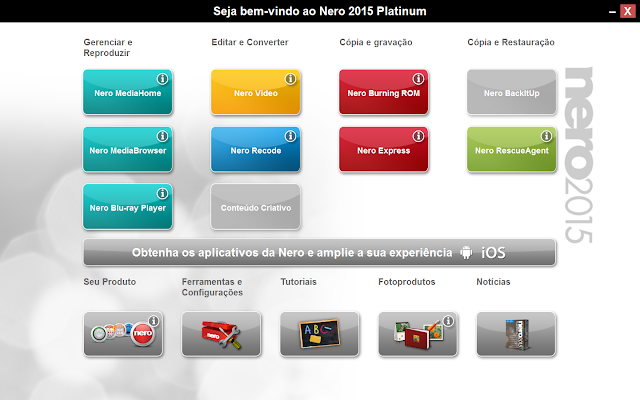Click the iOS label in banner
The height and width of the screenshot is (400, 640).
(493, 253)
